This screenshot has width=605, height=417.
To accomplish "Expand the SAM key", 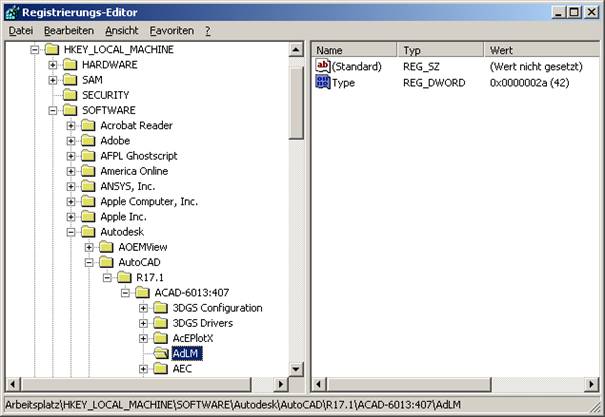I will 53,80.
